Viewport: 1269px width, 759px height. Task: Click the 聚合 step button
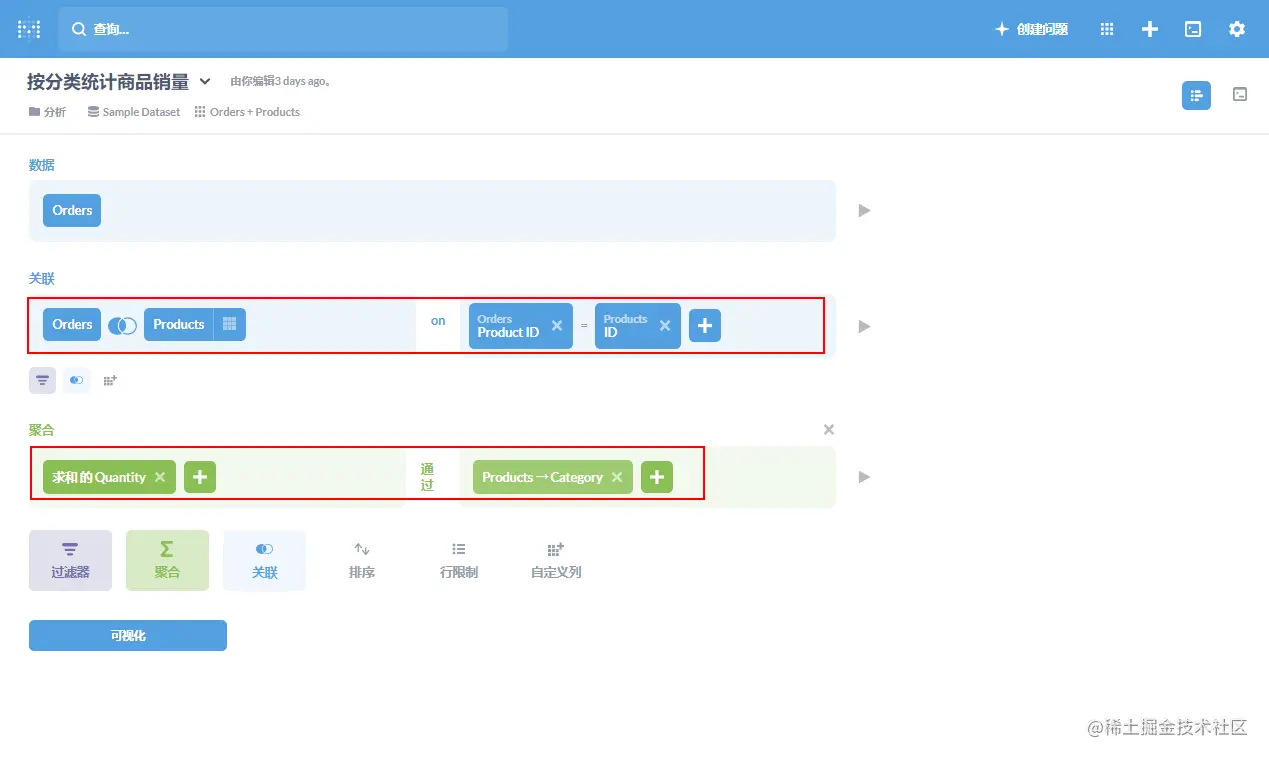tap(167, 560)
